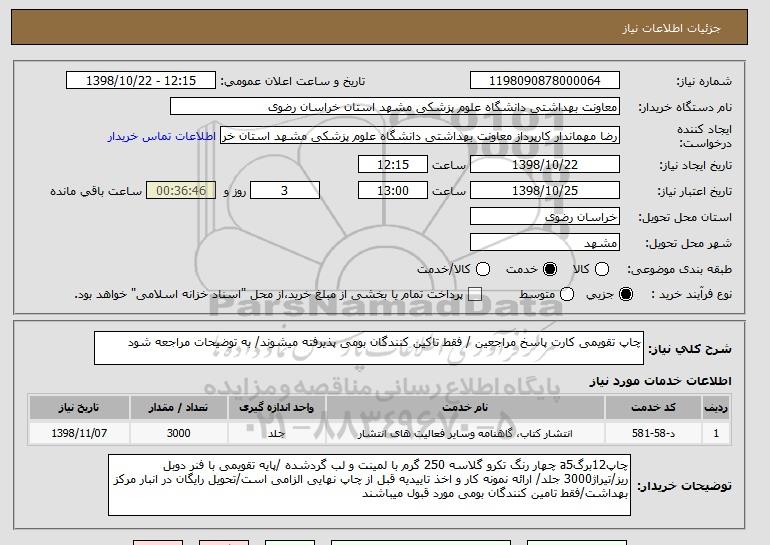Screen dimensions: 770x545
Task: Click the تاریخ نیاز column header
Action: [79, 408]
